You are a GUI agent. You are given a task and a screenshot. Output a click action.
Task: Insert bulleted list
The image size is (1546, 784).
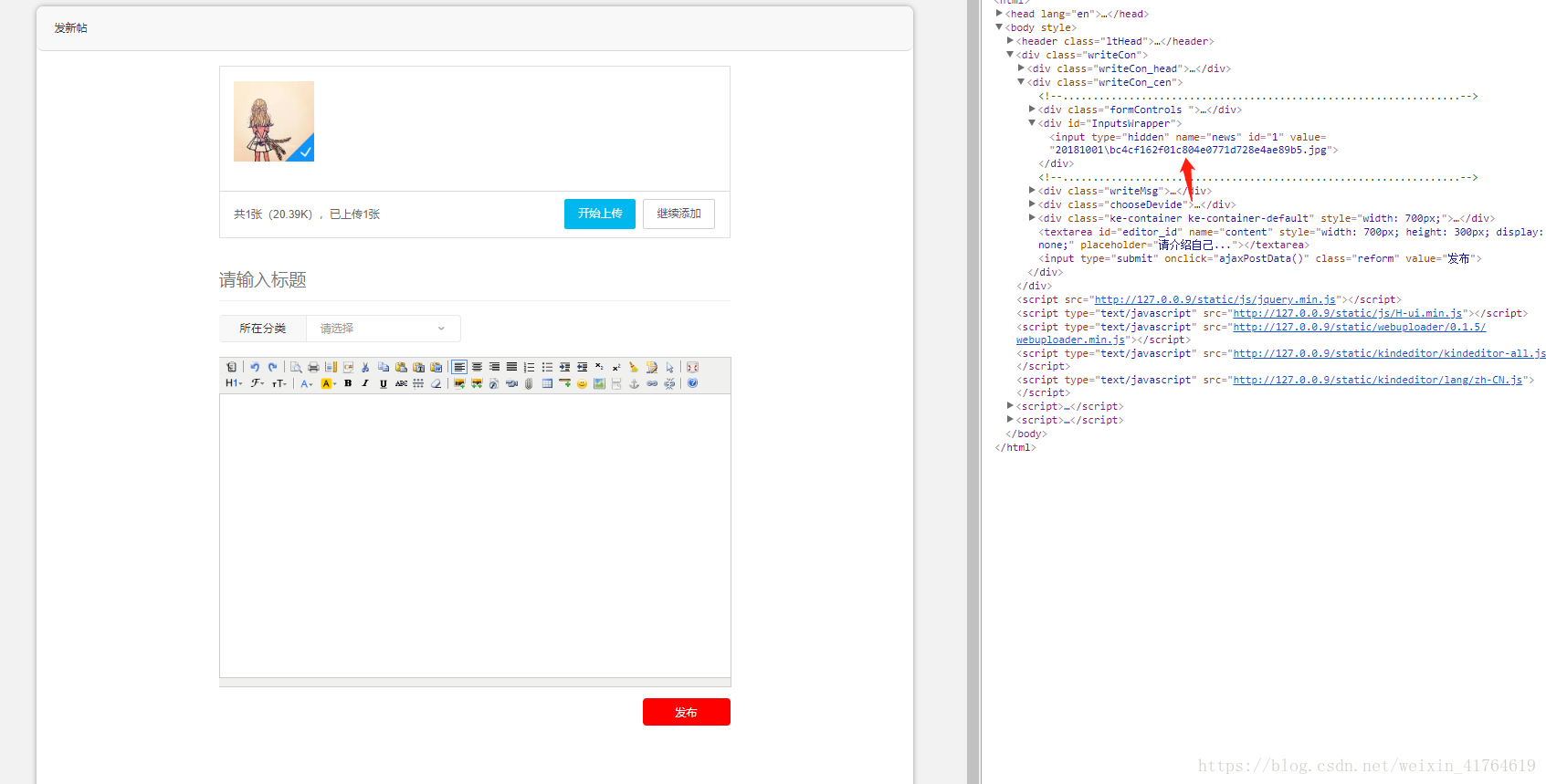click(x=547, y=367)
